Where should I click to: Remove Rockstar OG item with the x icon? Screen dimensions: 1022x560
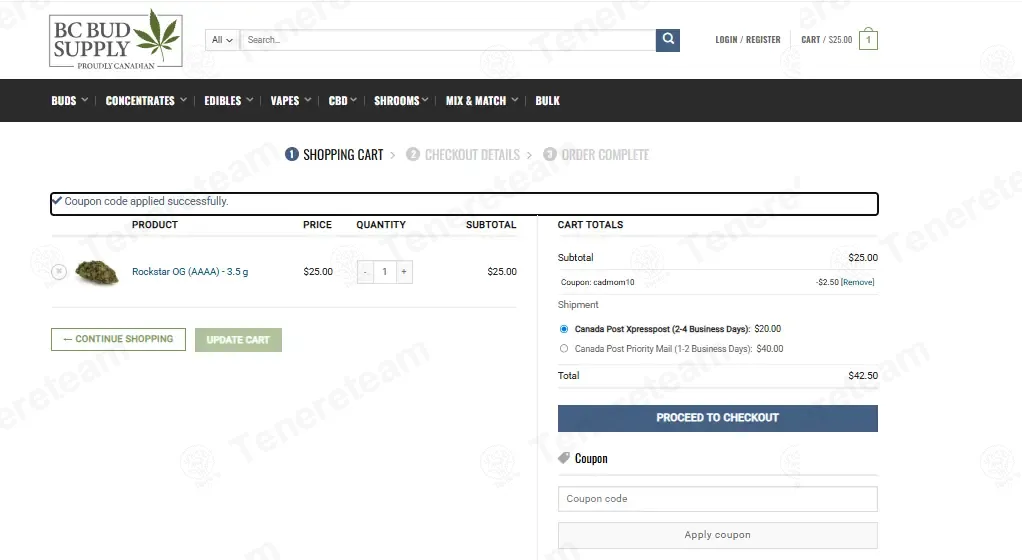click(59, 272)
